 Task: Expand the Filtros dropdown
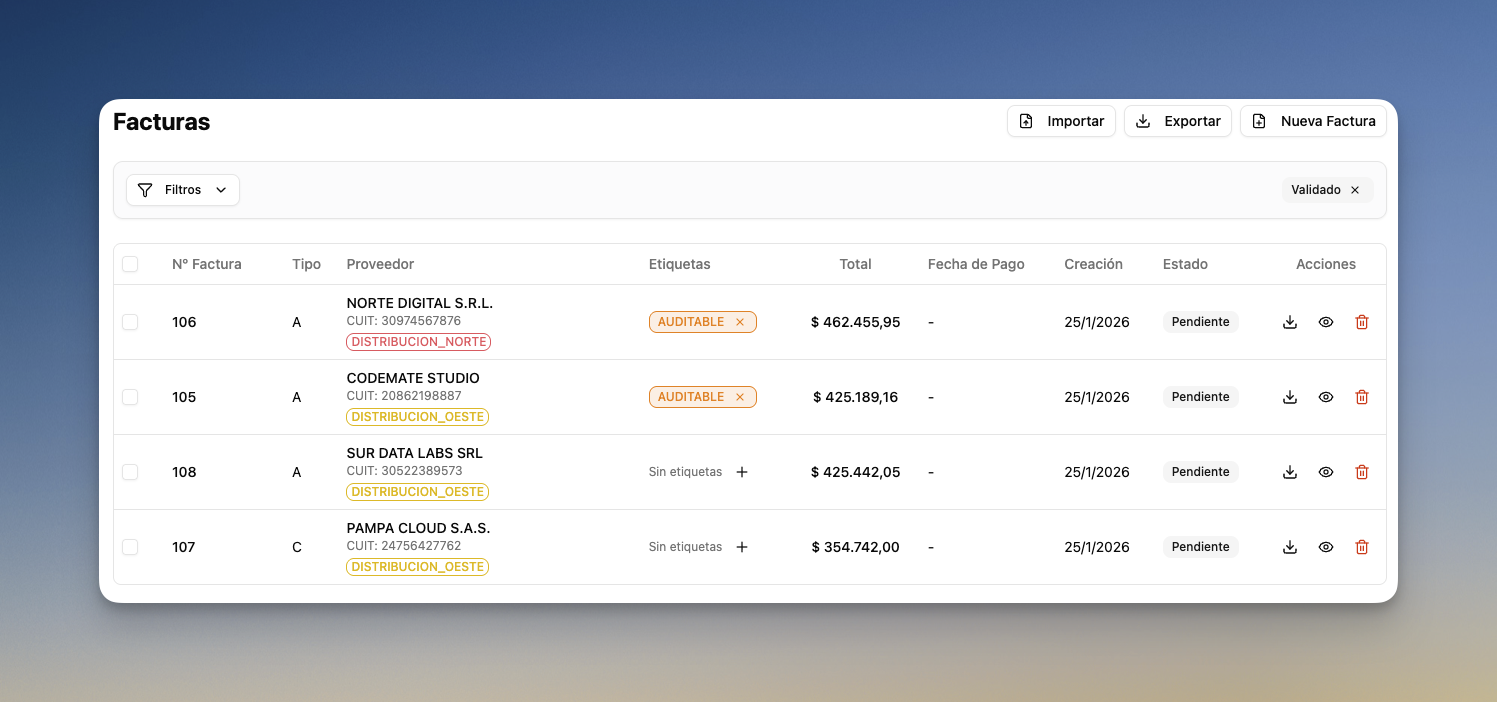pos(183,190)
